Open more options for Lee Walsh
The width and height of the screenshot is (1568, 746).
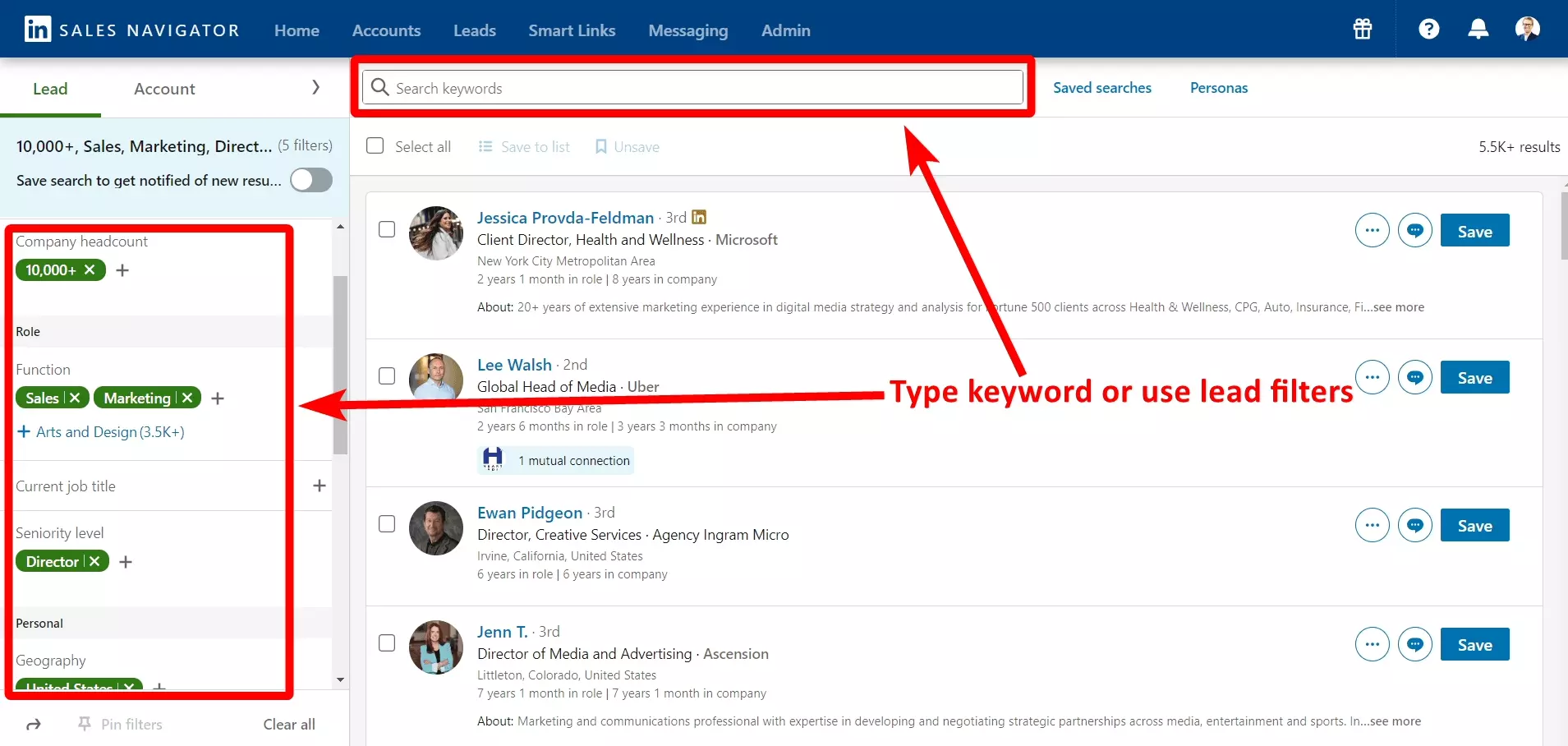coord(1372,378)
